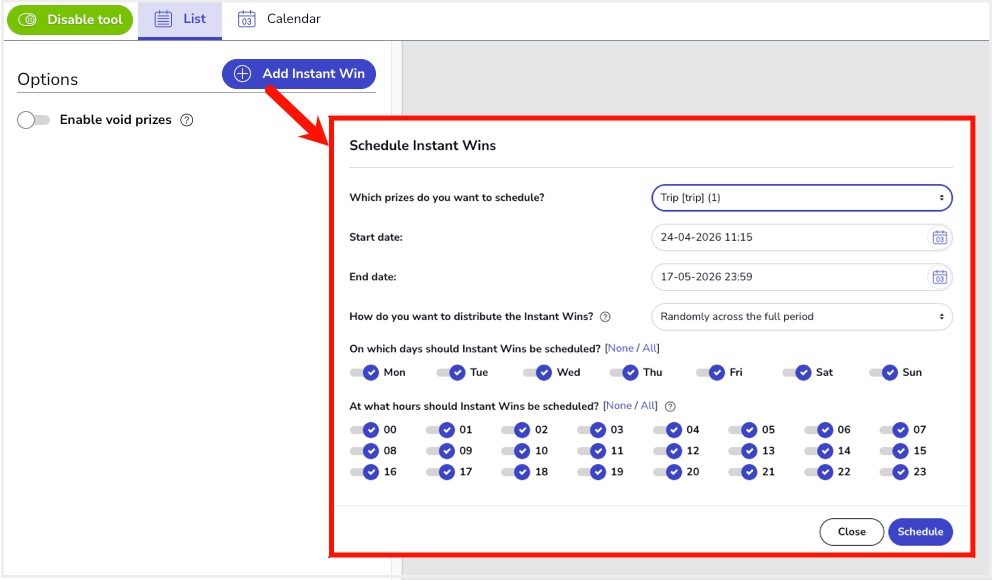Viewport: 992px width, 580px height.
Task: Open the End date calendar picker icon
Action: point(939,277)
